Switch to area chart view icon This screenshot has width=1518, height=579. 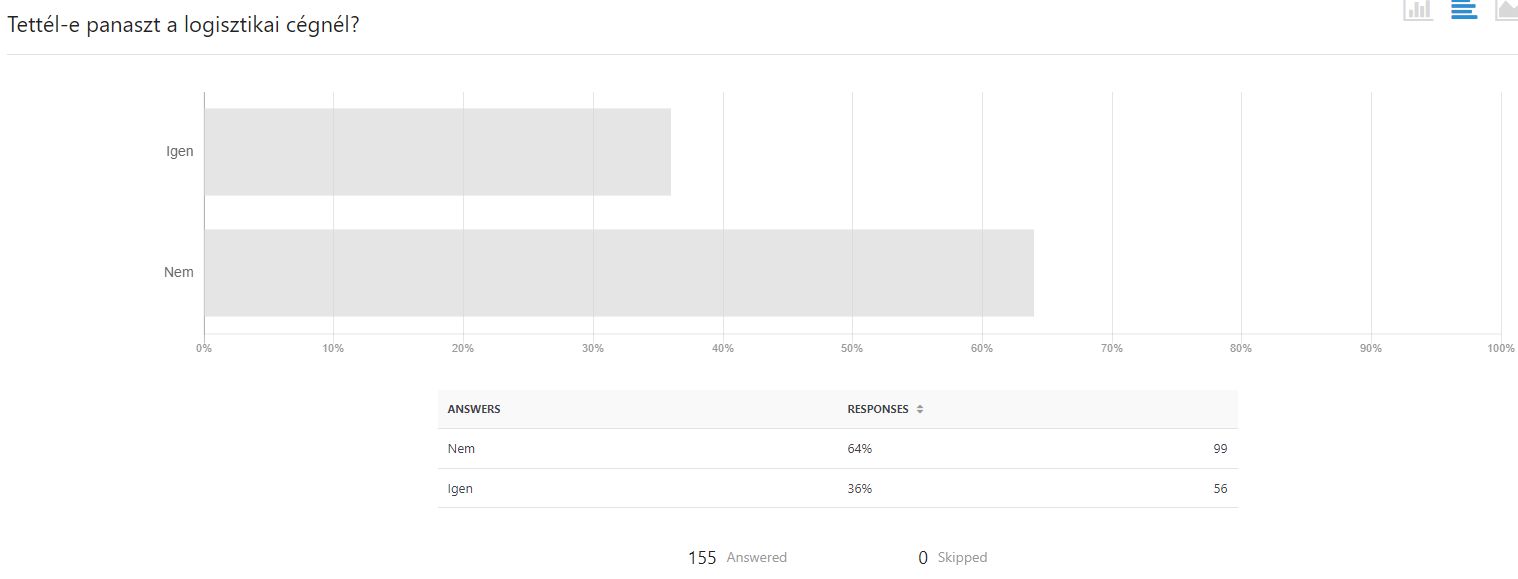click(x=1506, y=10)
